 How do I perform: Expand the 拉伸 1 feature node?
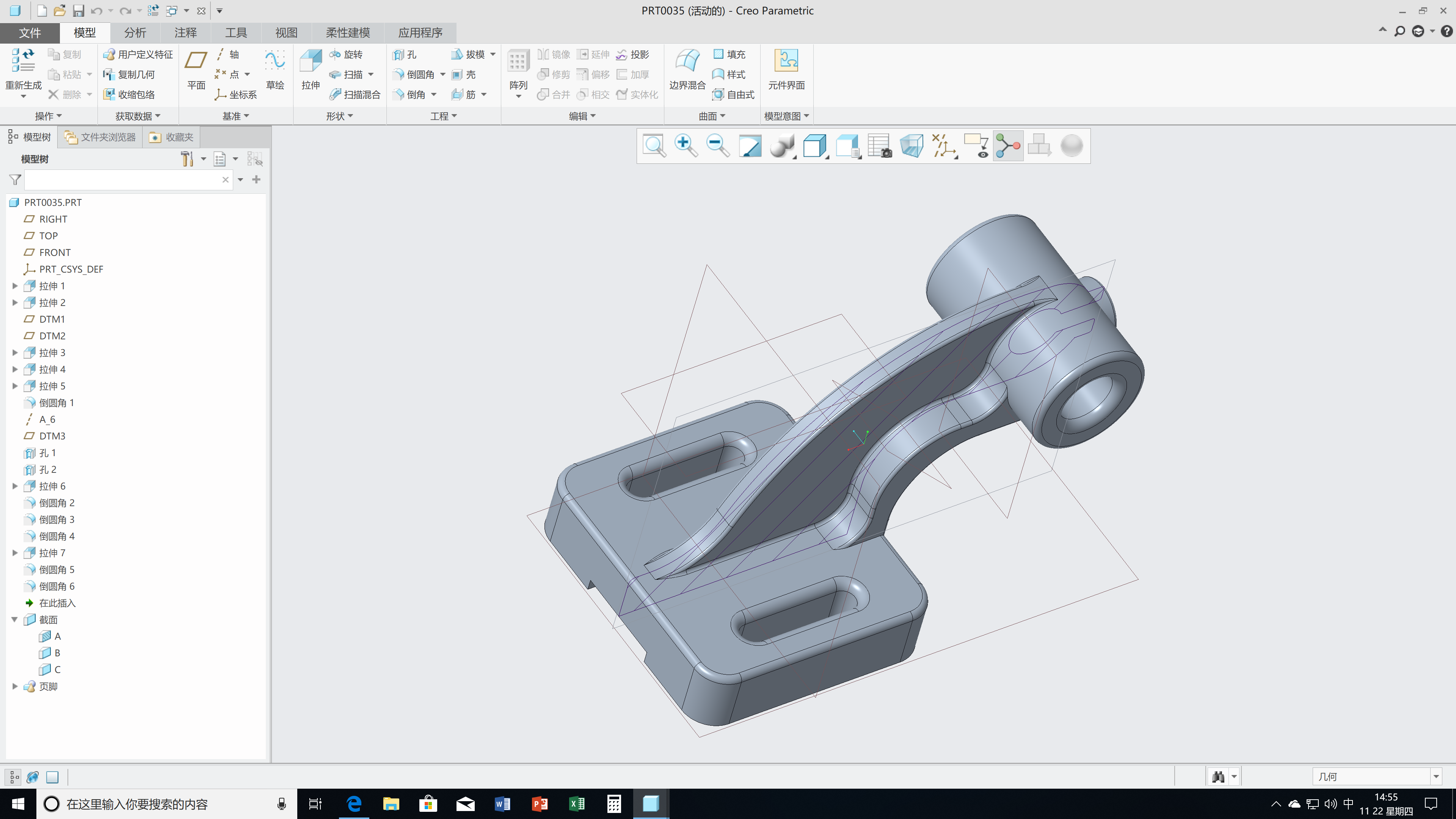15,286
